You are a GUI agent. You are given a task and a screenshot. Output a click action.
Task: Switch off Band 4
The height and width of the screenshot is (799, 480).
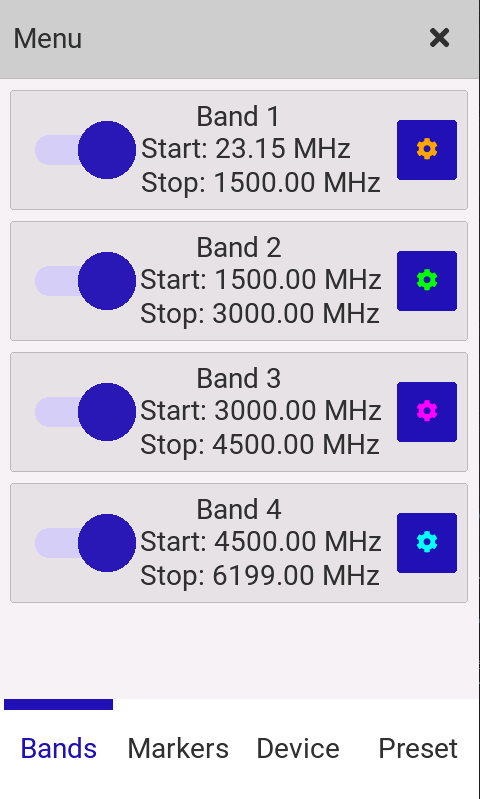tap(85, 543)
